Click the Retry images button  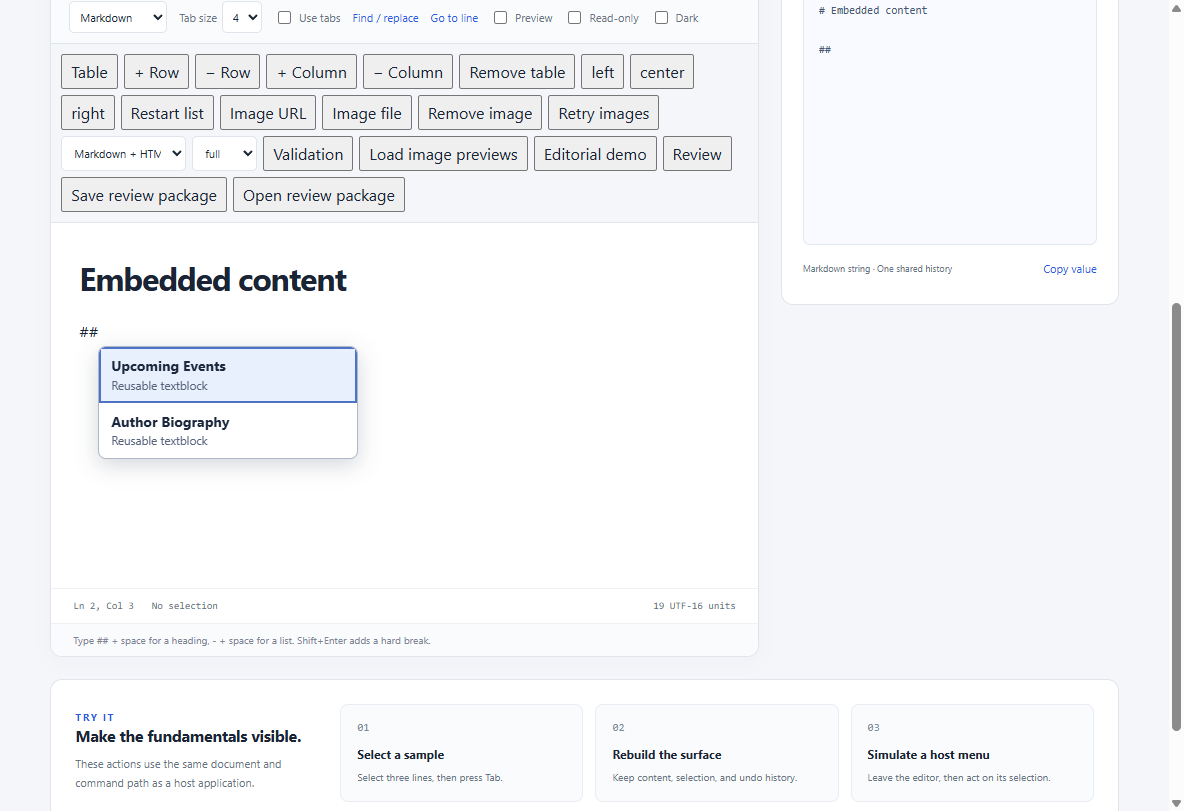point(603,113)
